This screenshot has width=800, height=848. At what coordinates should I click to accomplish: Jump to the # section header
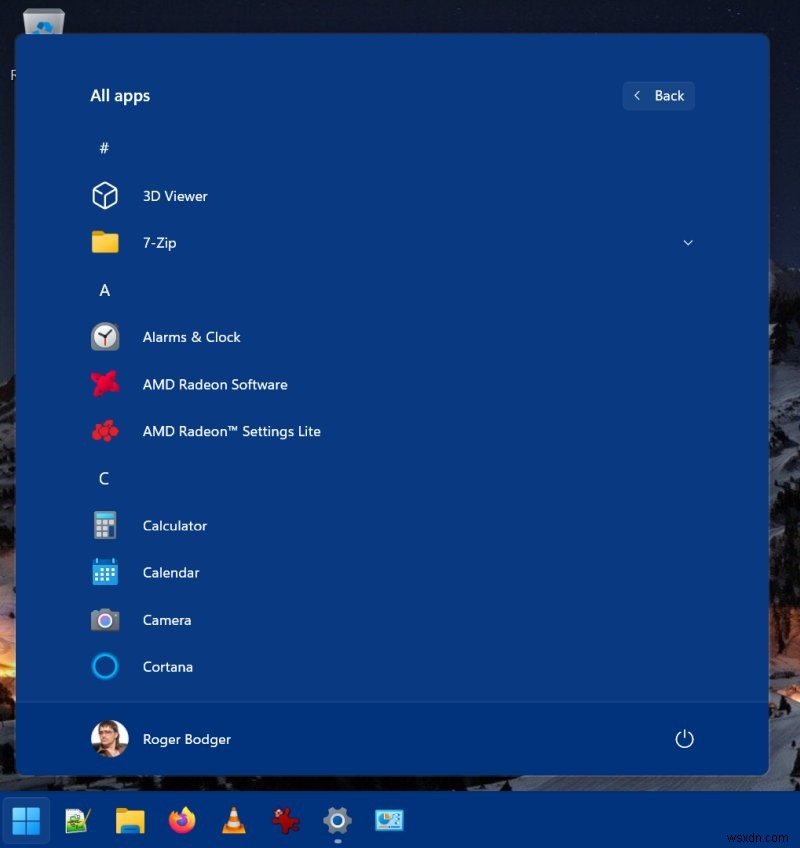point(104,148)
